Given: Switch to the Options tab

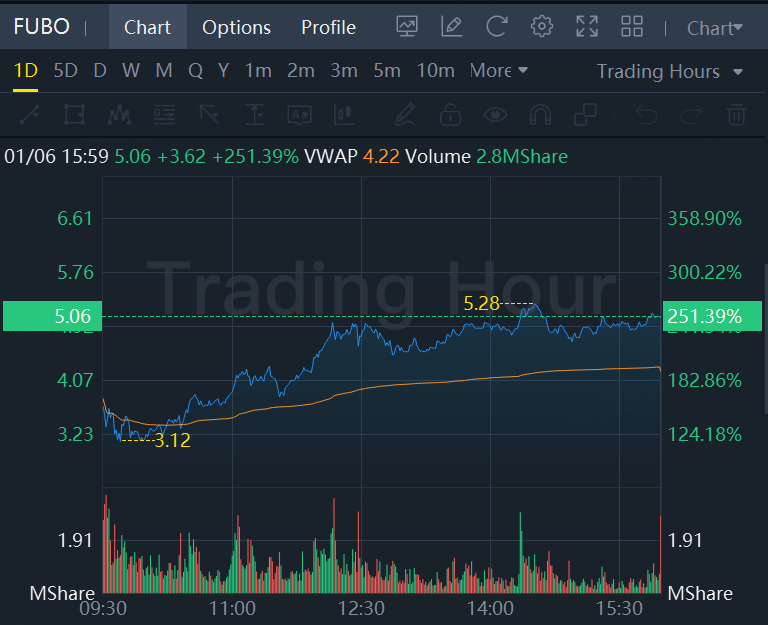Looking at the screenshot, I should click(x=236, y=27).
